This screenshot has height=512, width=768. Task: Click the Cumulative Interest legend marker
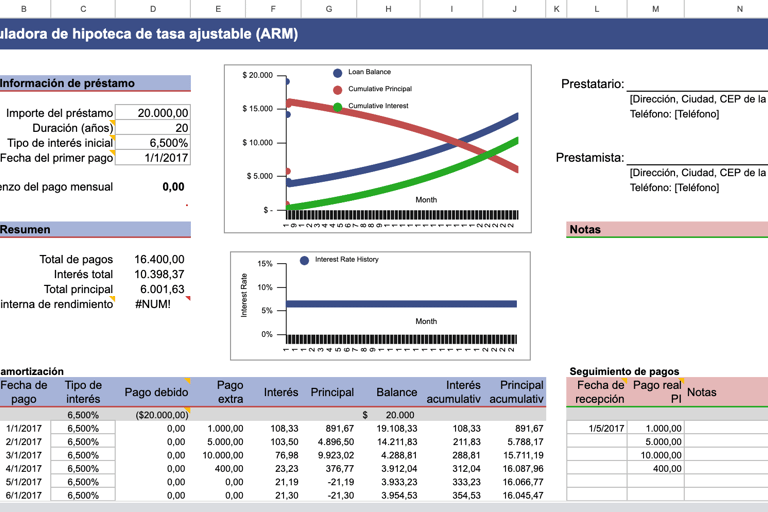click(337, 107)
